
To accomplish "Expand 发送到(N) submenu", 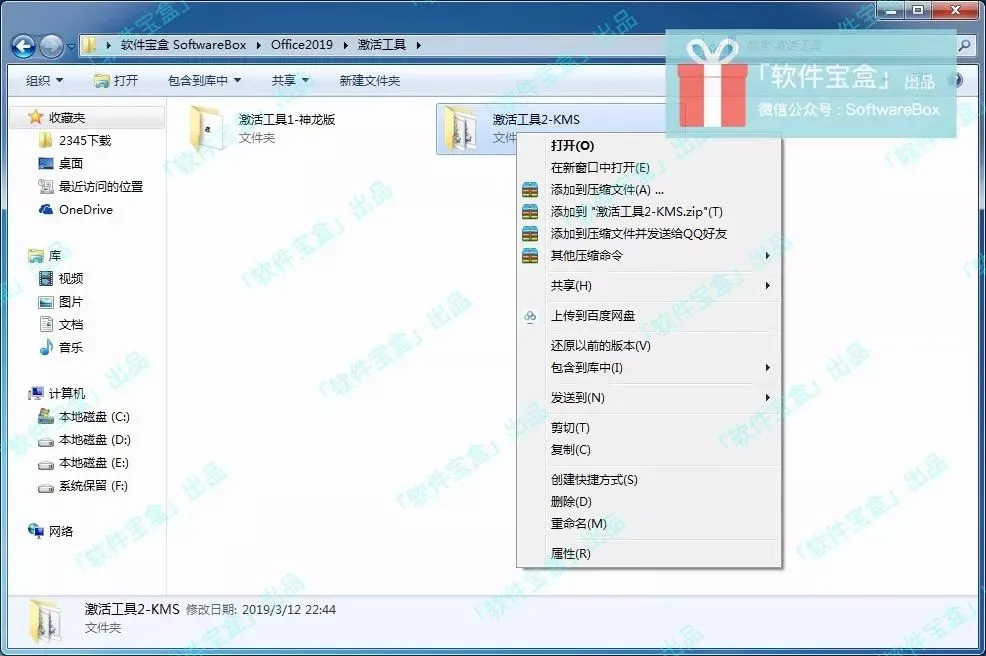I will [648, 397].
